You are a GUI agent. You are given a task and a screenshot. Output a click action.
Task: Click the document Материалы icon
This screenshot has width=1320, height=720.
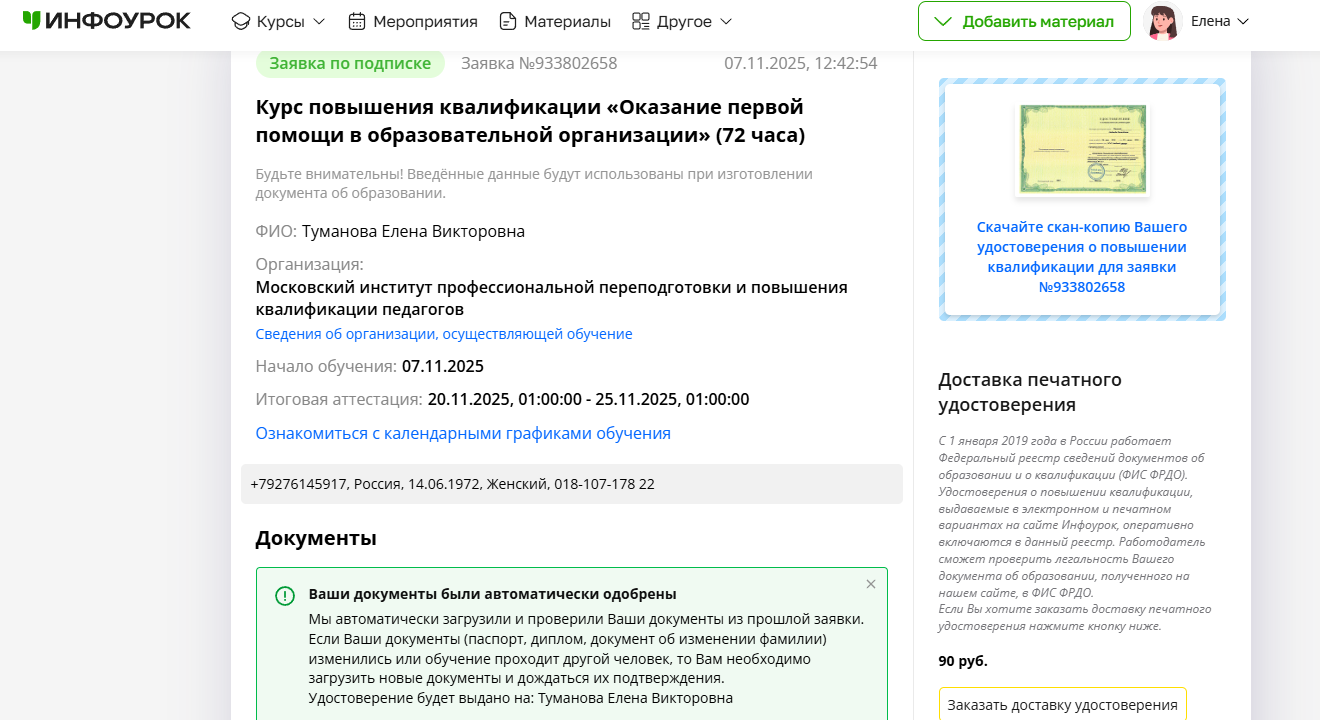click(x=508, y=21)
